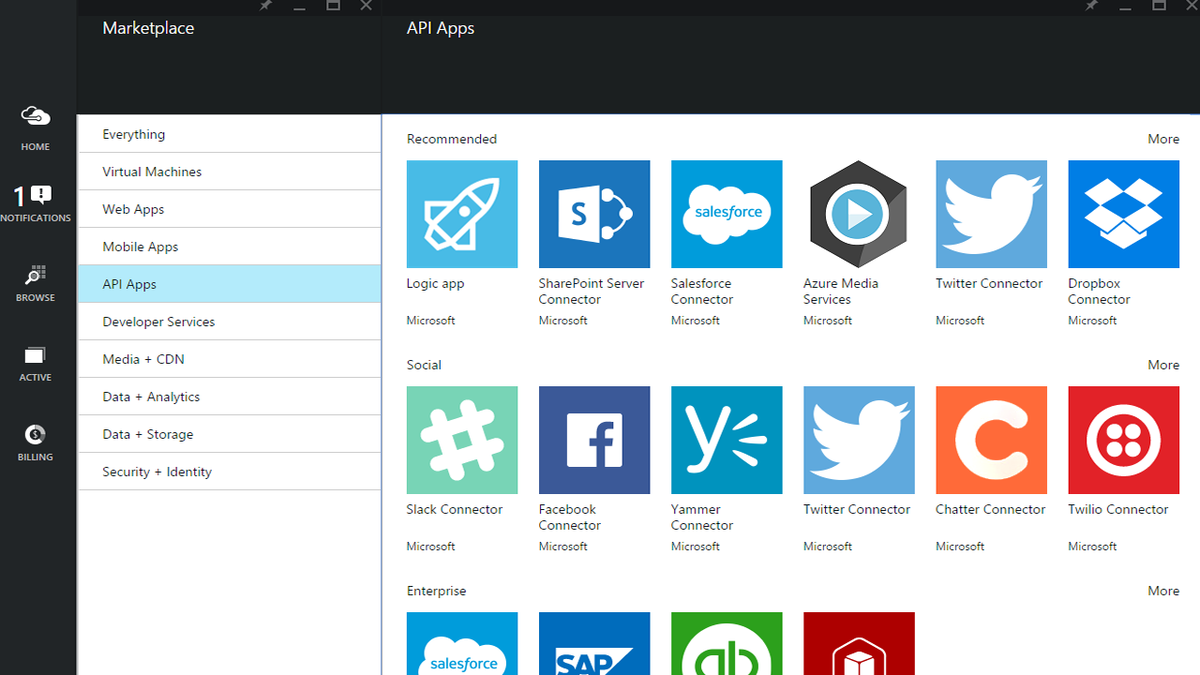
Task: Click the Azure Media Services label text
Action: pos(841,291)
